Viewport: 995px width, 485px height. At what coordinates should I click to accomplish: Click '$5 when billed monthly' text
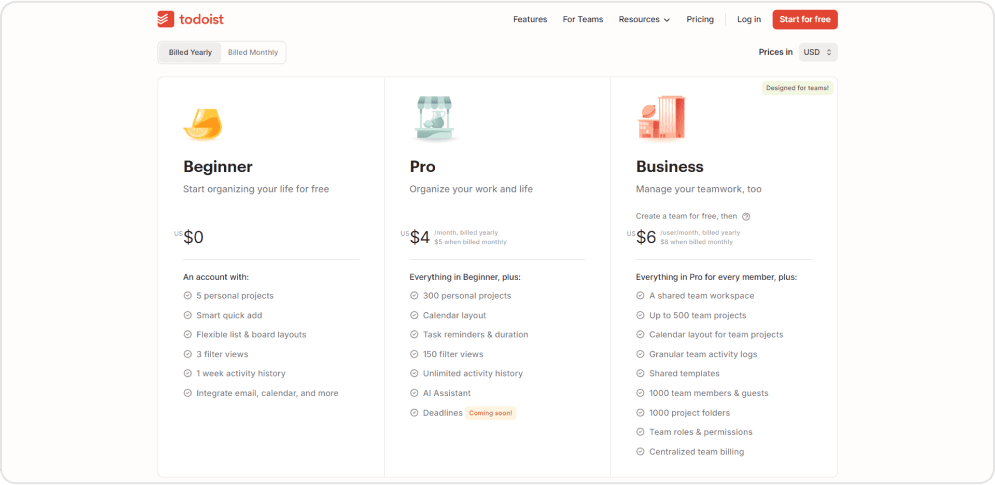(470, 242)
